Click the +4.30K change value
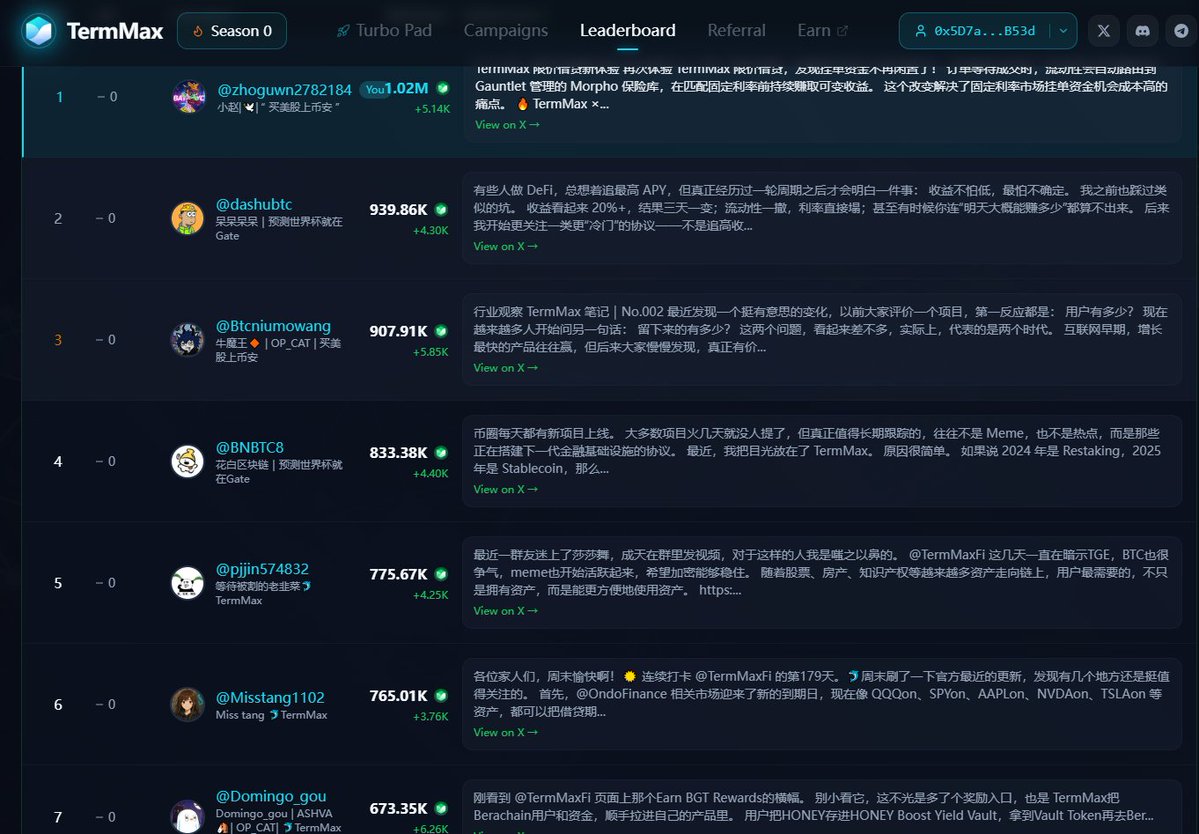The height and width of the screenshot is (834, 1199). [431, 230]
